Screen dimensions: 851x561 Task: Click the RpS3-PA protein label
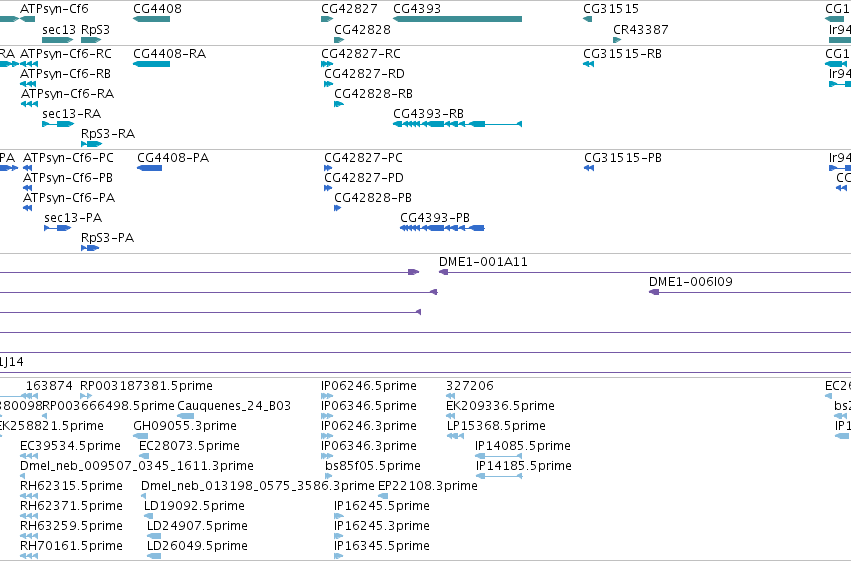[107, 238]
